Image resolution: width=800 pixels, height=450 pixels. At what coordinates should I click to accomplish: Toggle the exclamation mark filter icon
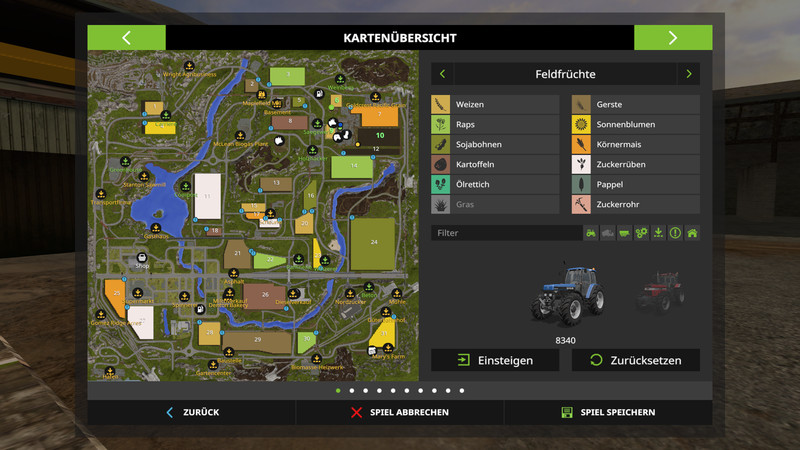point(675,233)
